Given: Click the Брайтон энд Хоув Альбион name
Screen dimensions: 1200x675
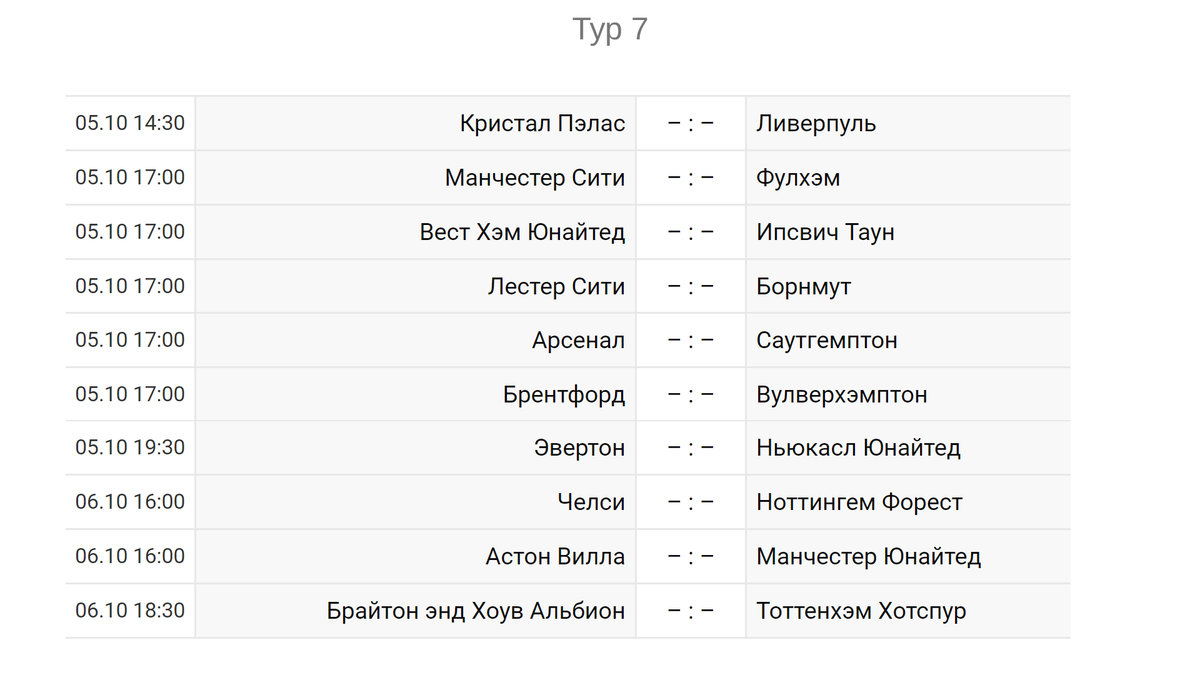Looking at the screenshot, I should point(476,610).
